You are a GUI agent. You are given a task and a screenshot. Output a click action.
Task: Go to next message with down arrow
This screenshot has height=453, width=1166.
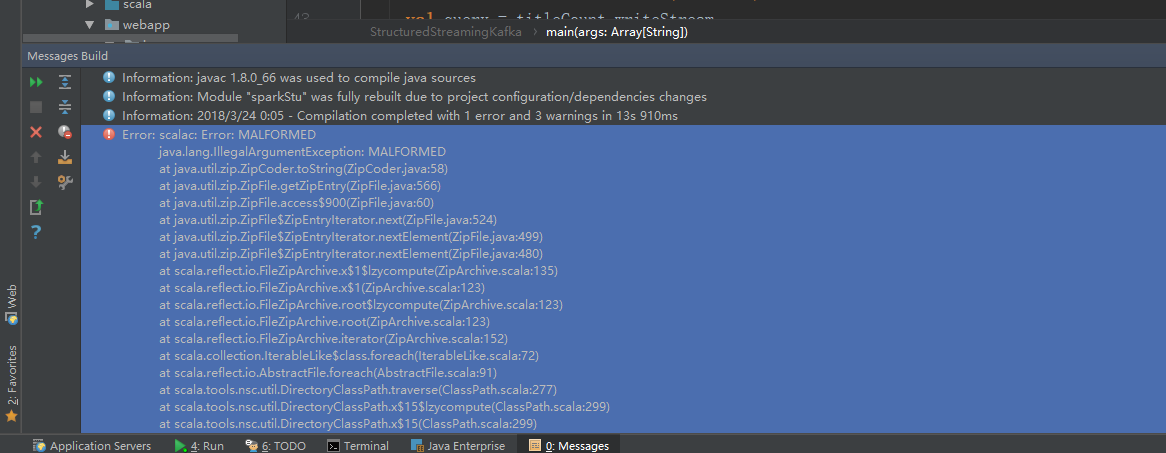pyautogui.click(x=36, y=182)
